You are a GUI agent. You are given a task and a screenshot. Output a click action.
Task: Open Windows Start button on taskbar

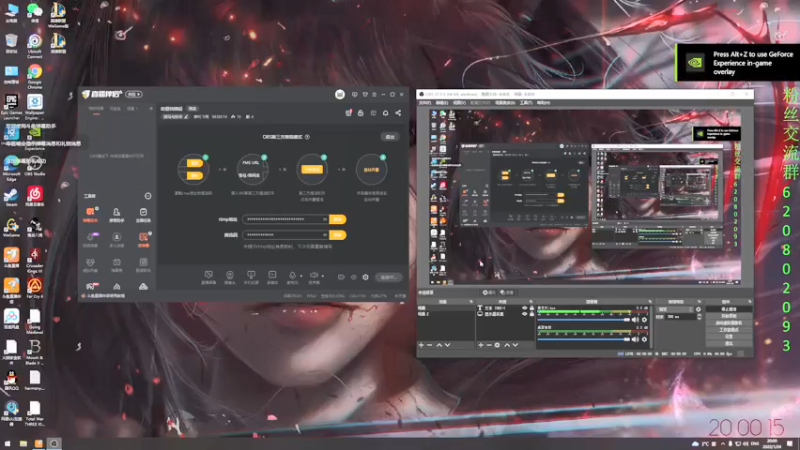tap(7, 444)
